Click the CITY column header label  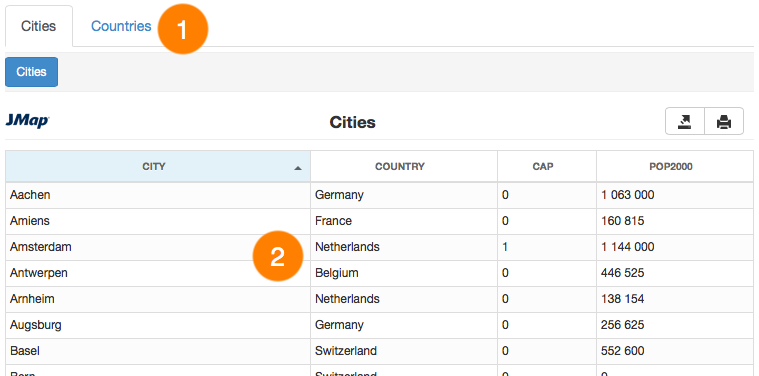point(154,166)
